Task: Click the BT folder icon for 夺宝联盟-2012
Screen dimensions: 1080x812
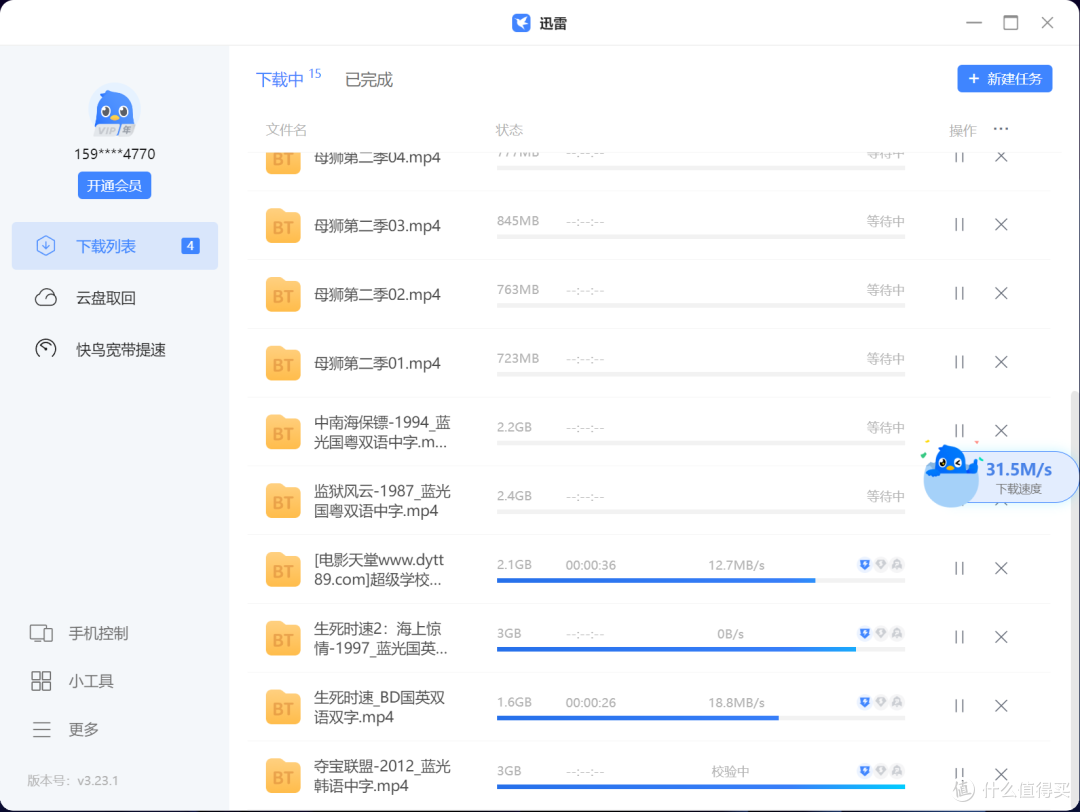Action: click(x=283, y=776)
